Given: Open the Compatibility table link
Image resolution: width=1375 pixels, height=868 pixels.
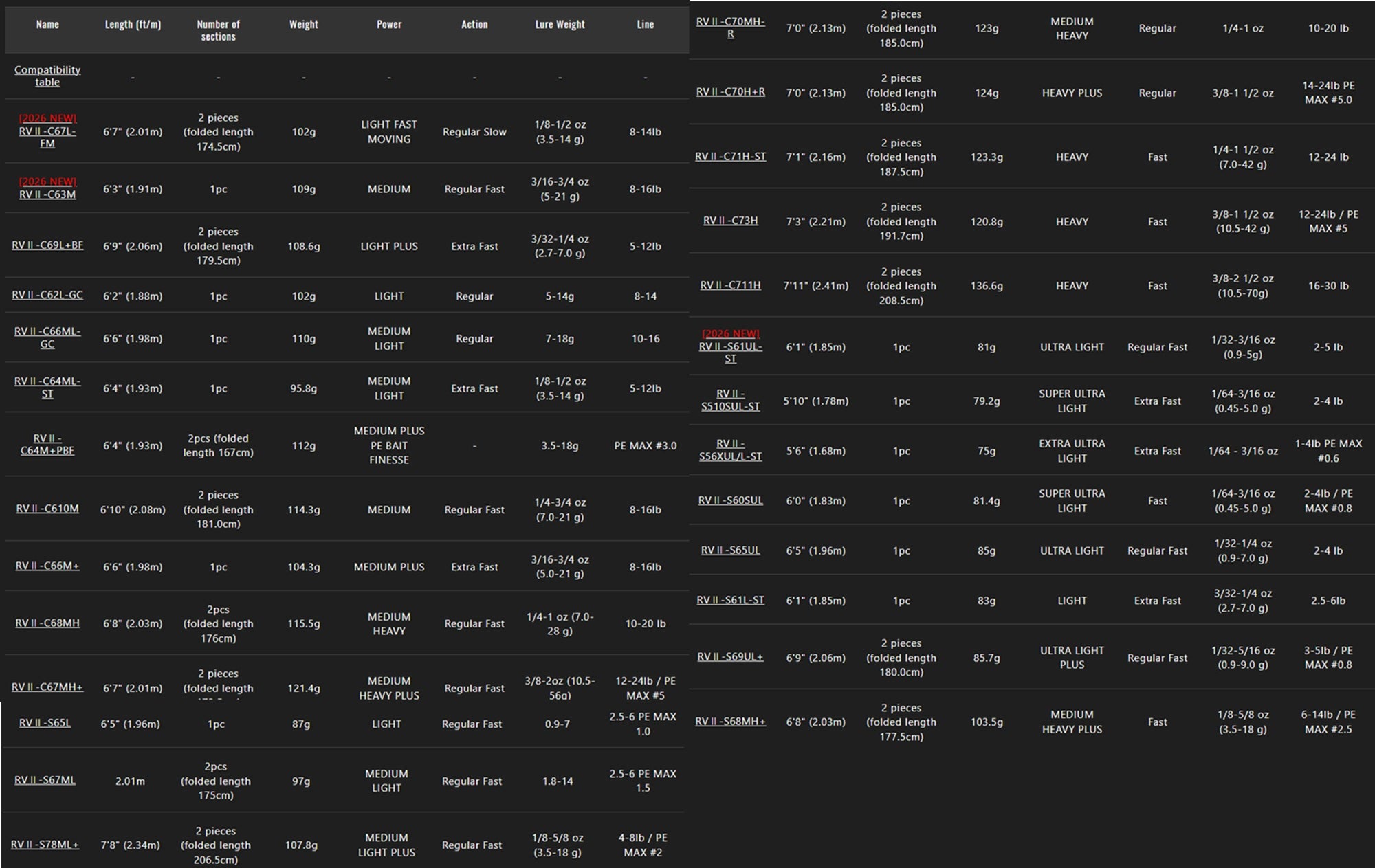Looking at the screenshot, I should click(x=47, y=76).
